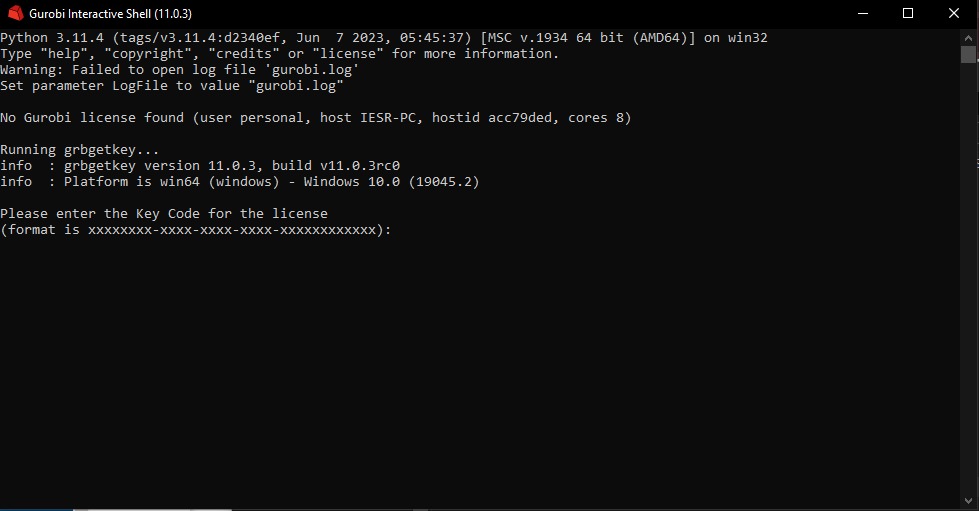Click the "Please enter the Key Code" line
The image size is (979, 511).
point(164,214)
